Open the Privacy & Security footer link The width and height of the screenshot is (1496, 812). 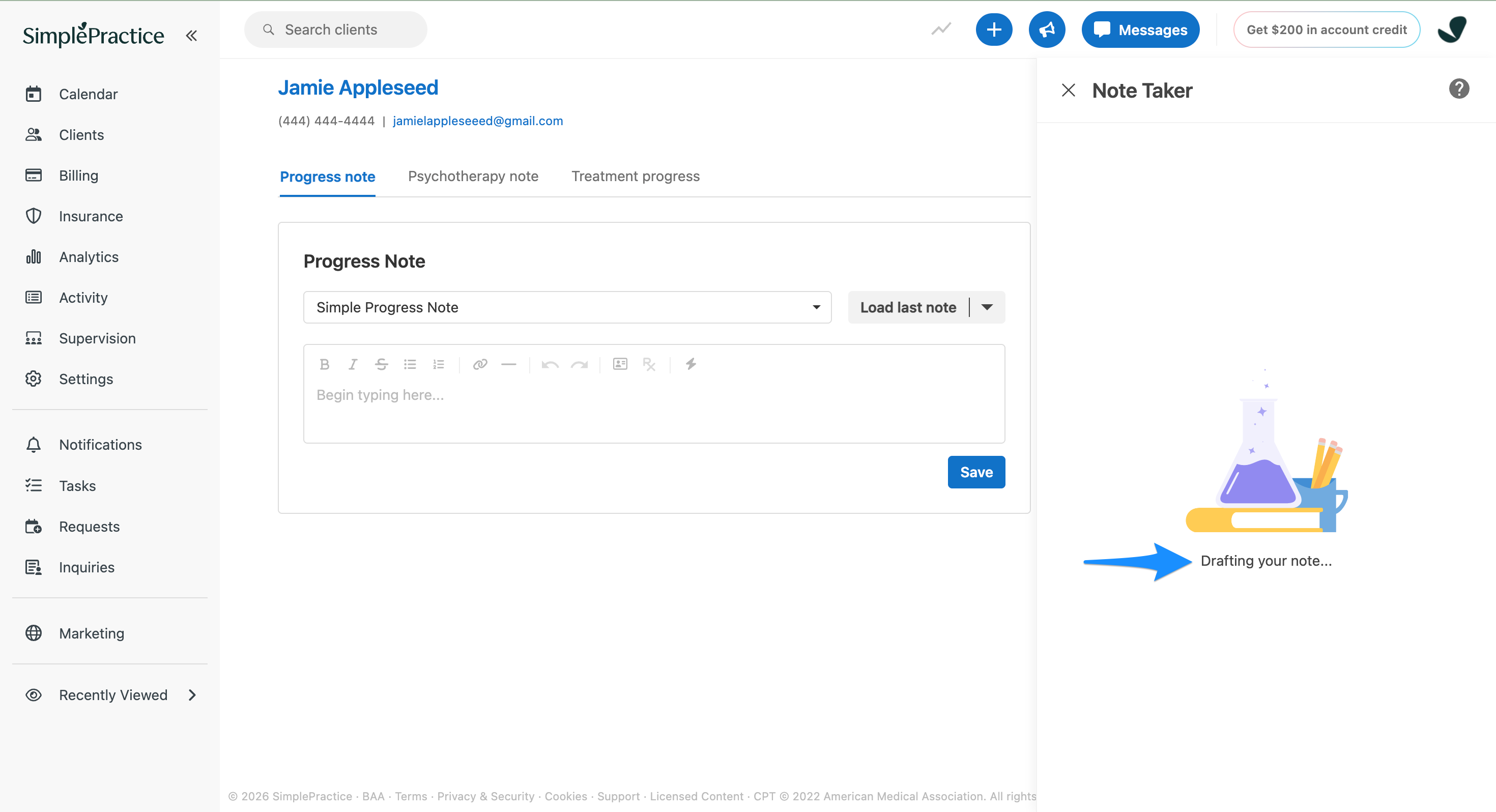(485, 796)
